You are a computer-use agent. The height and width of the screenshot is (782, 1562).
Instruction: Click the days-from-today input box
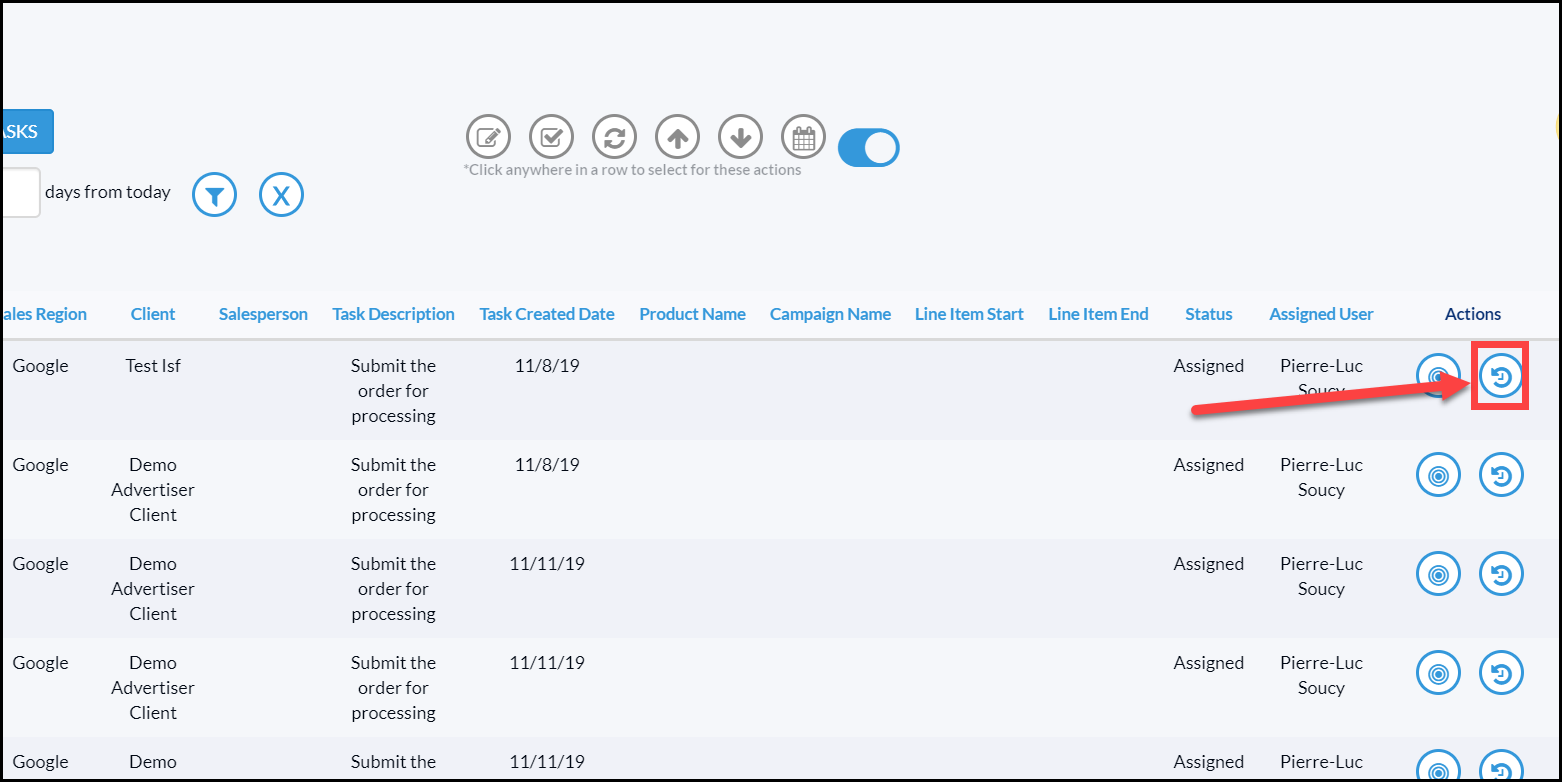[x=20, y=192]
